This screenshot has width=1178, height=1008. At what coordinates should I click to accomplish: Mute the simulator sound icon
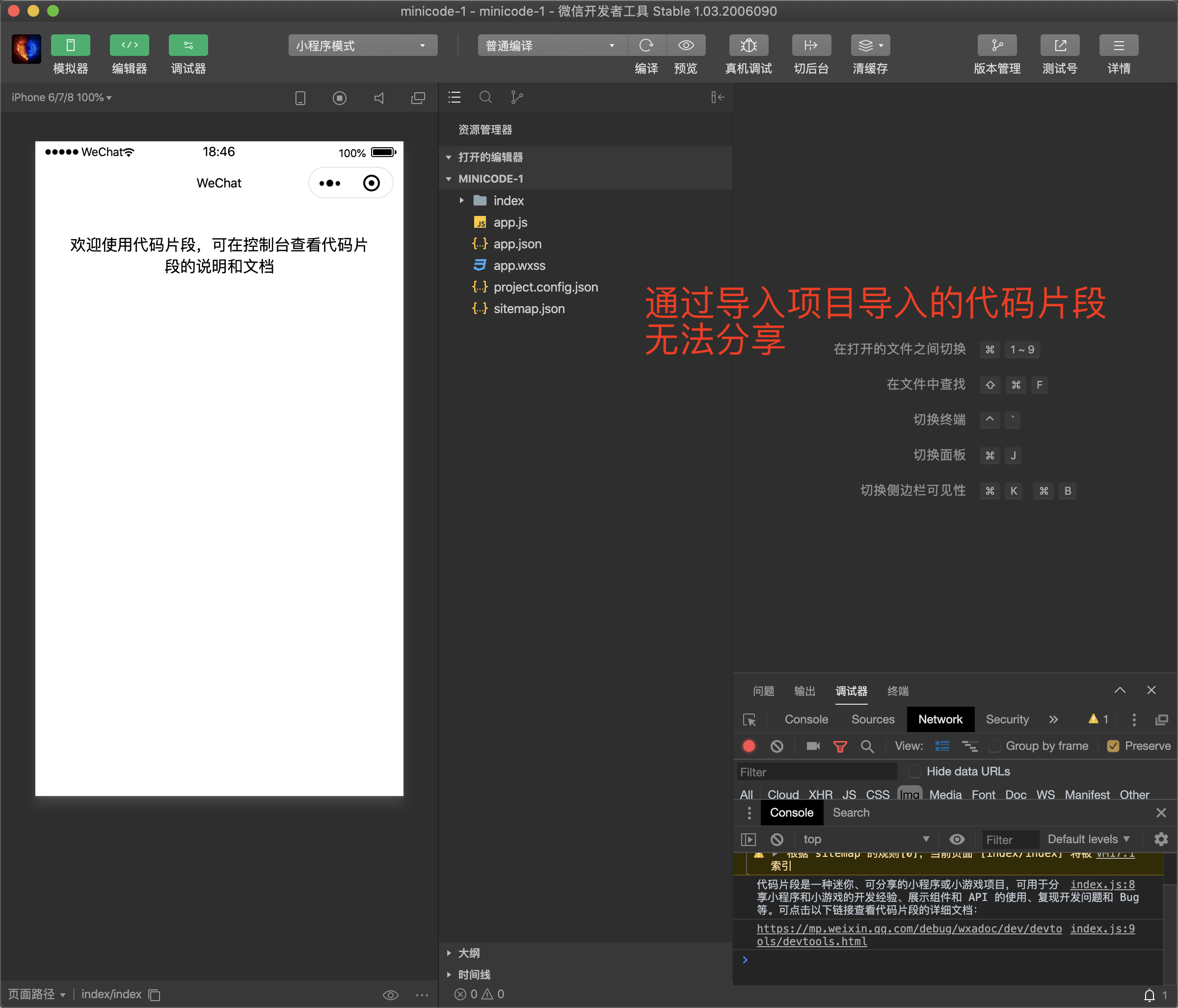pyautogui.click(x=379, y=98)
